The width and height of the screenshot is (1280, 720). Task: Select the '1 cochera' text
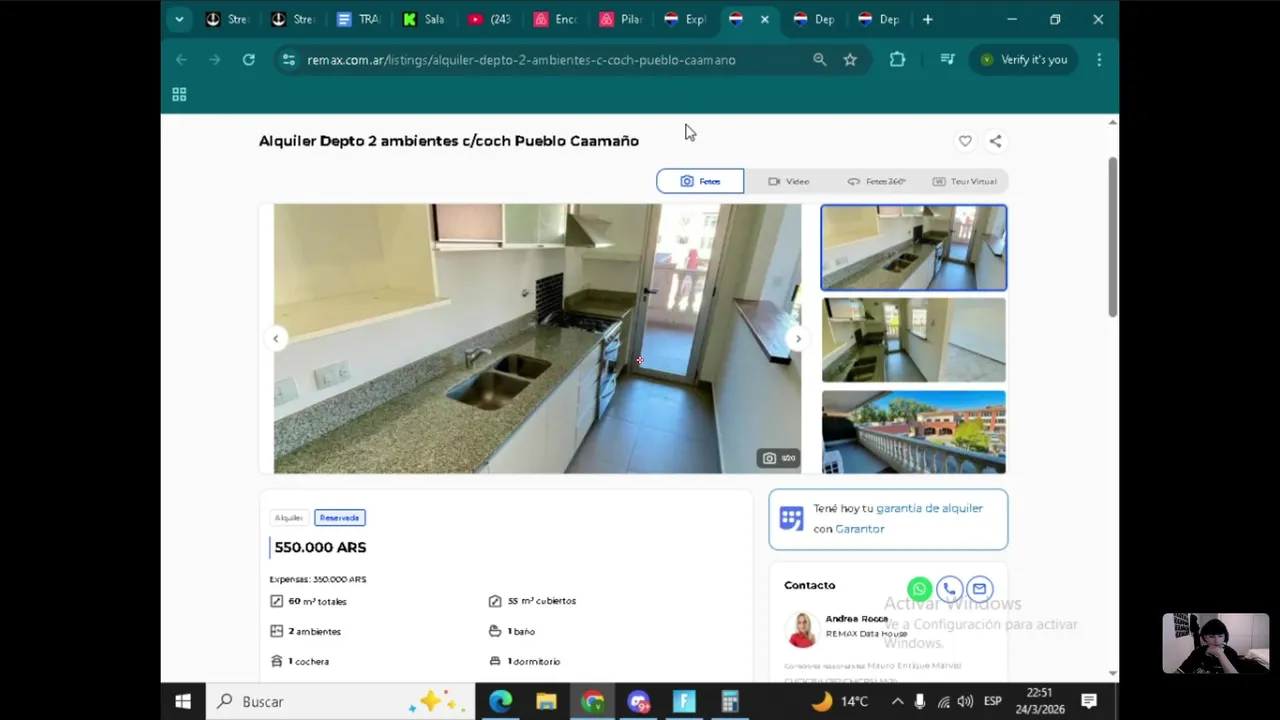[308, 661]
